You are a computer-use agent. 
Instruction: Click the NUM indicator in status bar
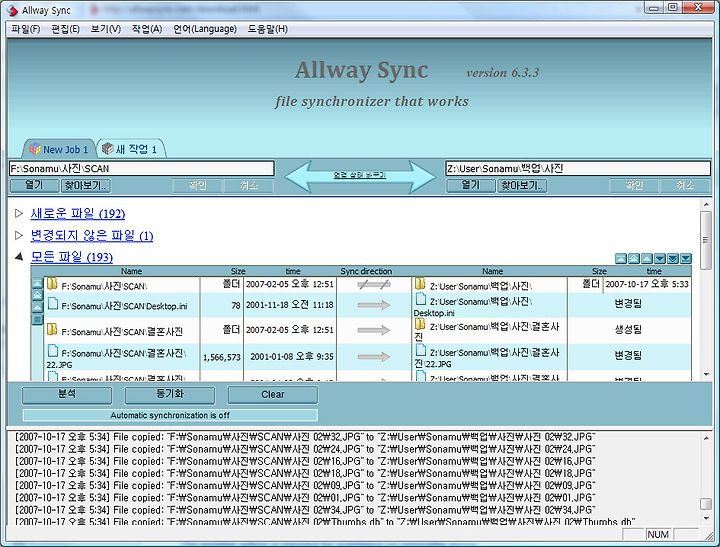point(658,534)
